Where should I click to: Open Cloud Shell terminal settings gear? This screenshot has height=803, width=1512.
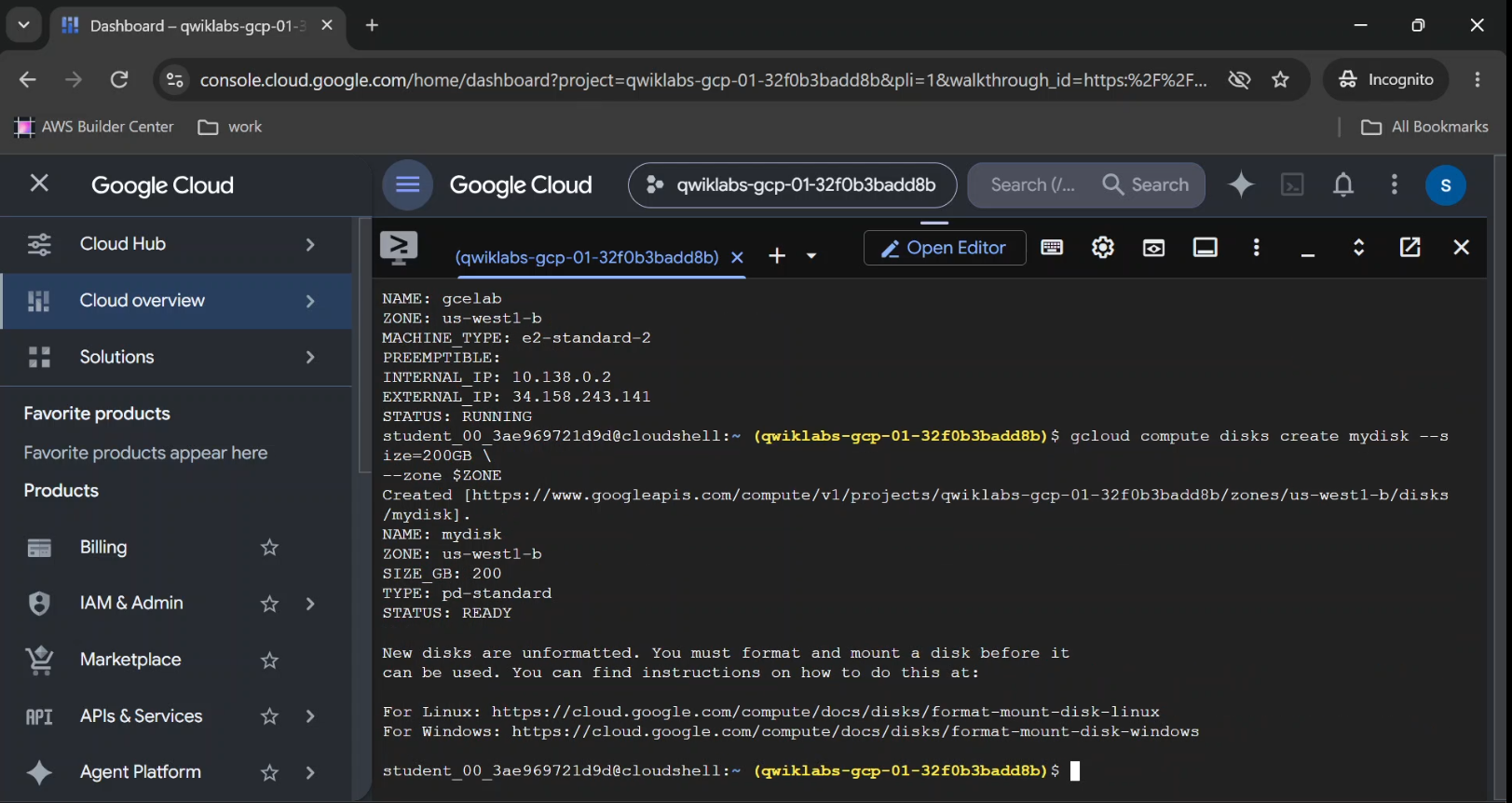coord(1103,247)
